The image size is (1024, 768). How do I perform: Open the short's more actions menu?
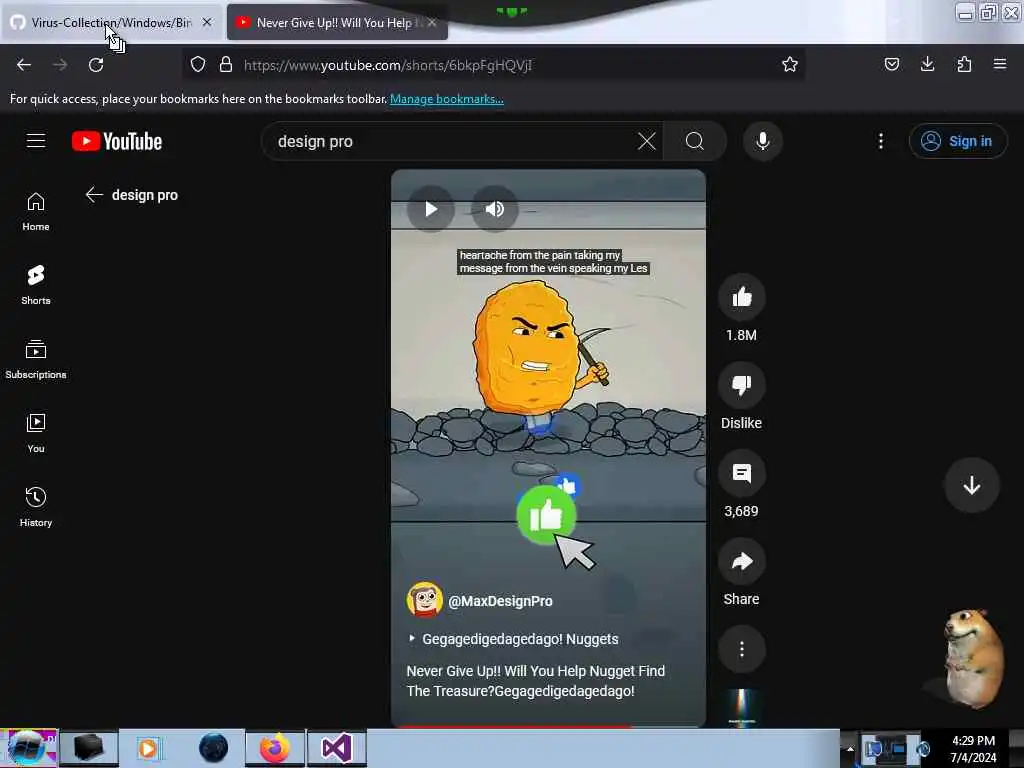tap(741, 649)
